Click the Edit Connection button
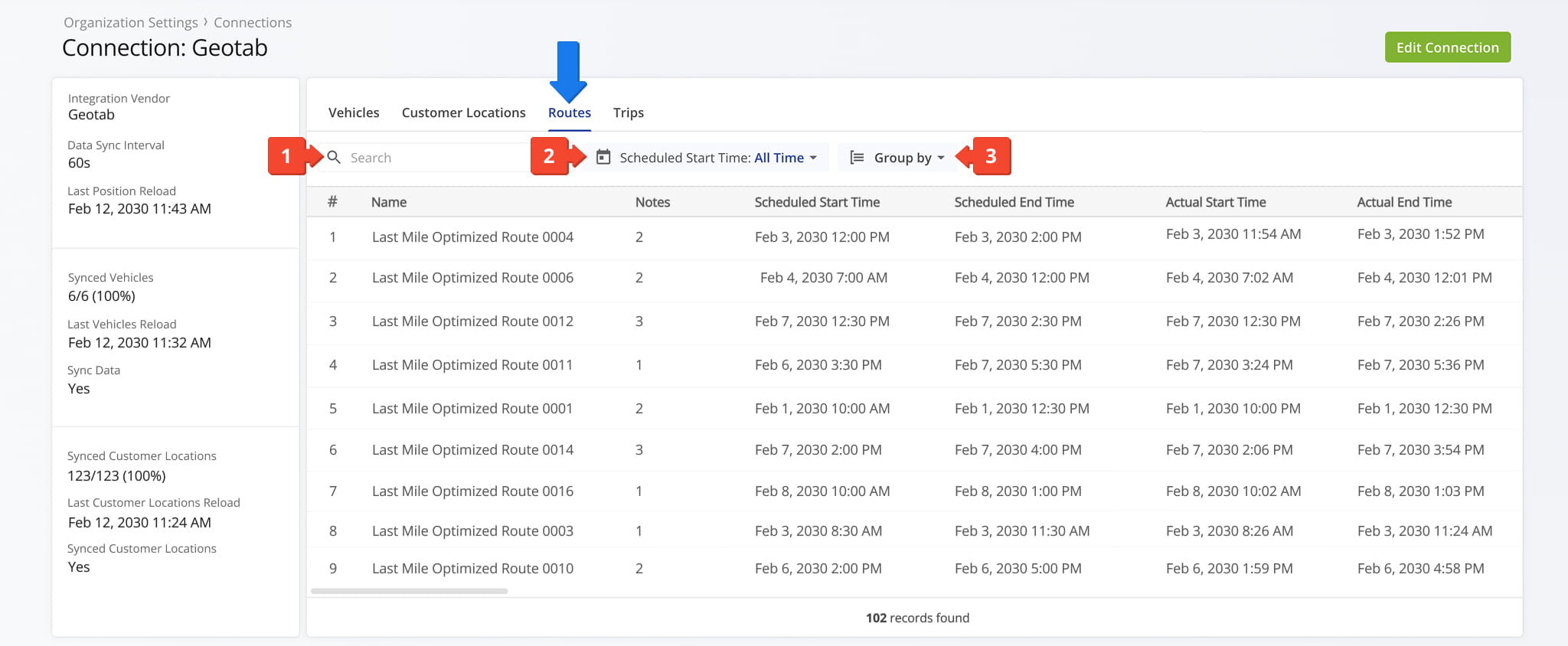The width and height of the screenshot is (1568, 646). click(x=1447, y=47)
